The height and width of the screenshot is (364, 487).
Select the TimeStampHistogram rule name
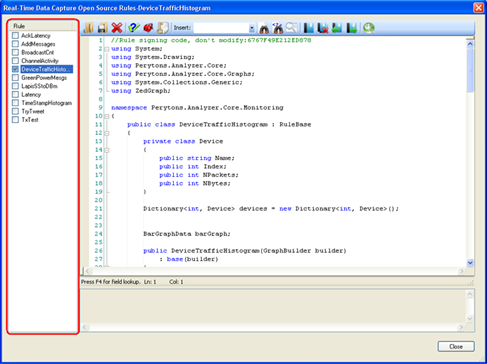47,103
